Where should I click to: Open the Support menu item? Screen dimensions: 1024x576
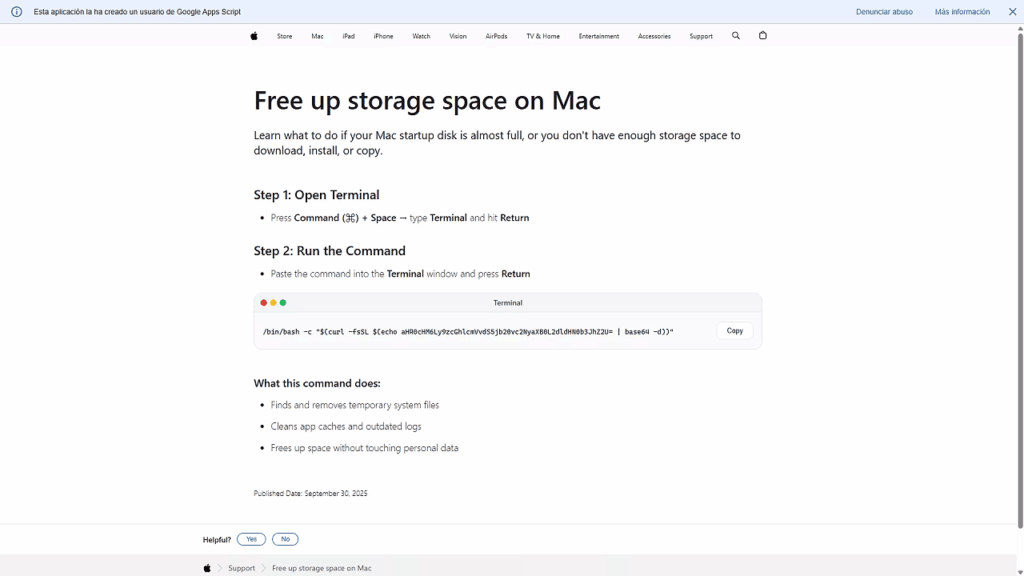pos(701,37)
